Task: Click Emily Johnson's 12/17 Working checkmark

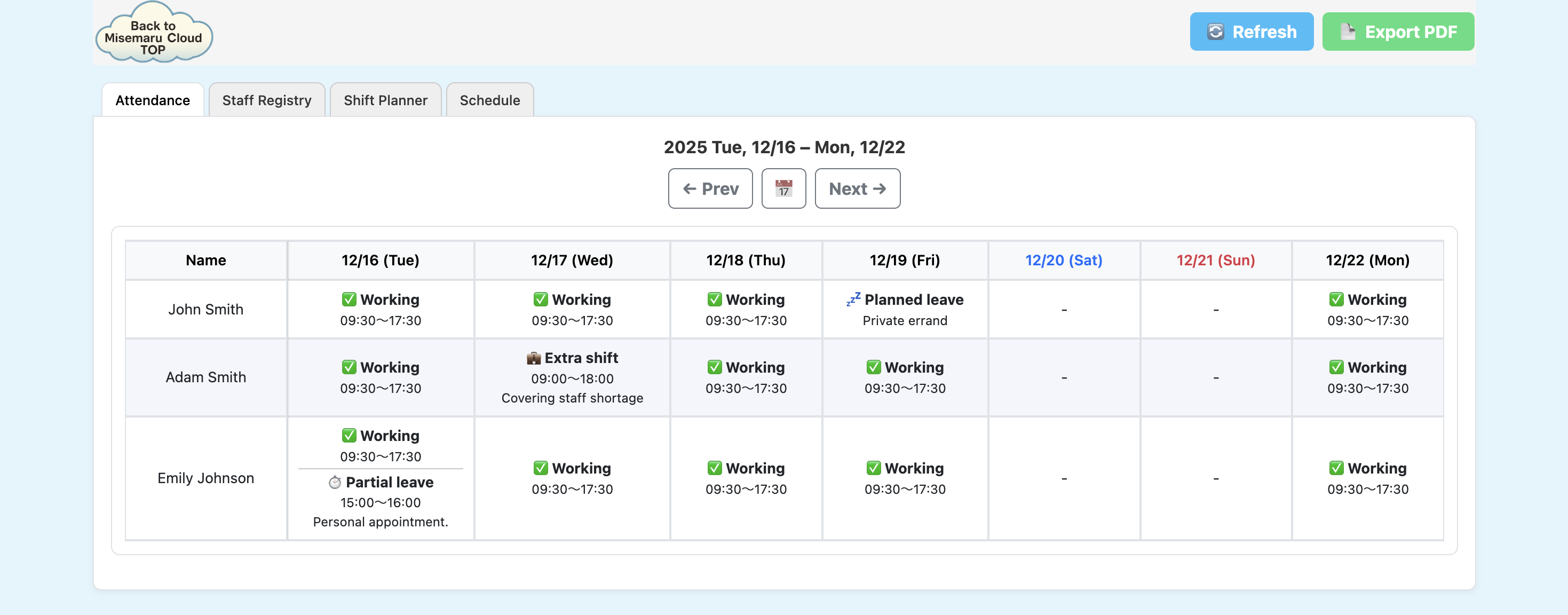Action: coord(541,468)
